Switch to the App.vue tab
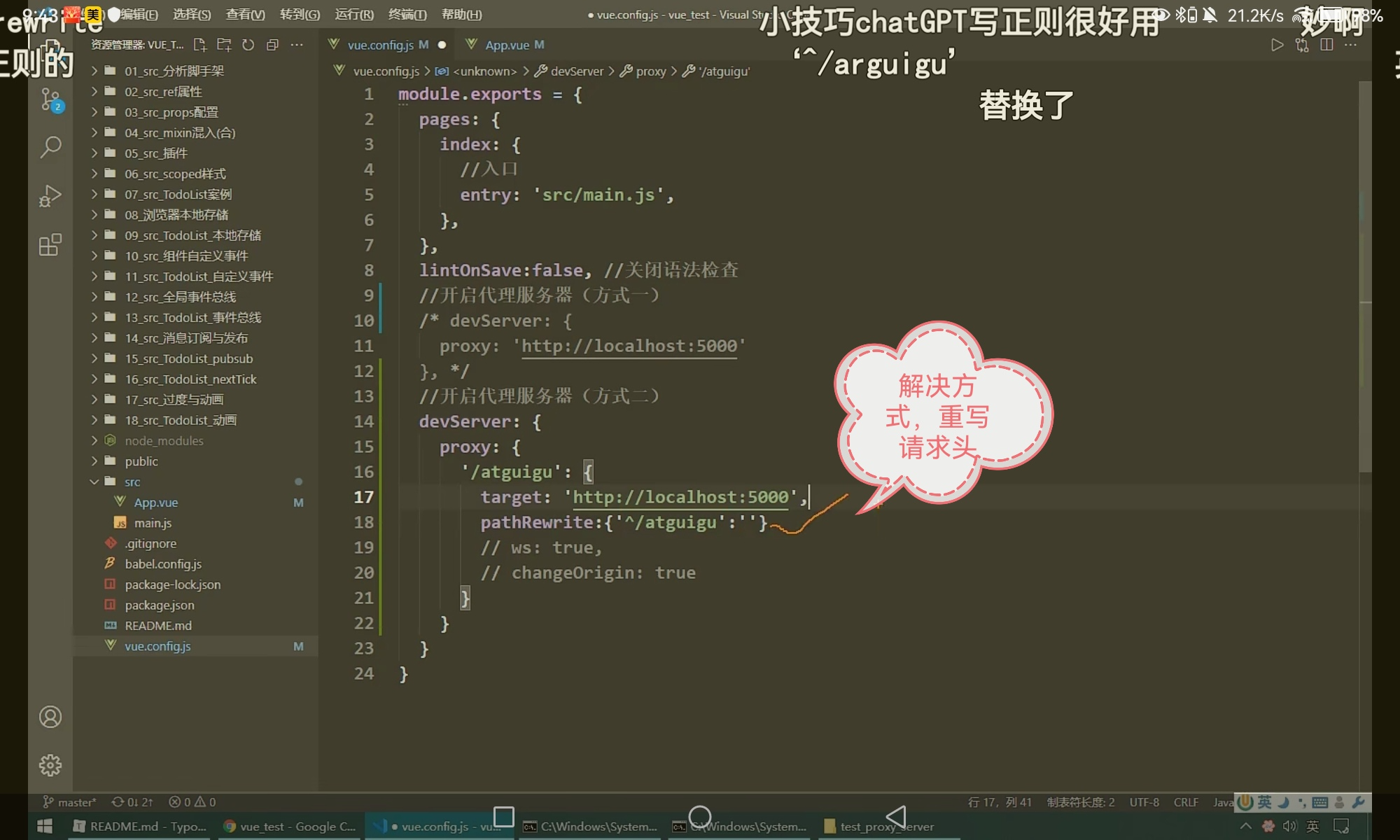1400x840 pixels. 507,45
